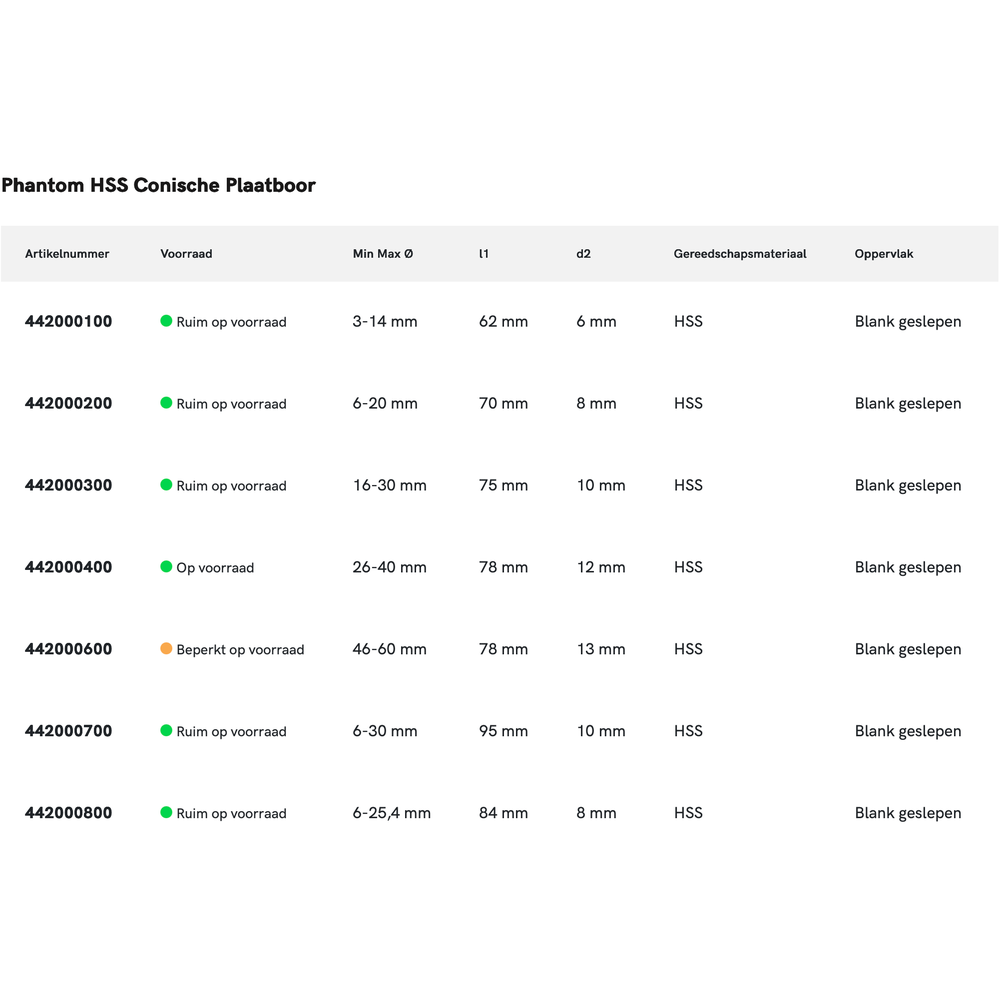Image resolution: width=1000 pixels, height=1000 pixels.
Task: Click the green stock dot for 442000700
Action: pyautogui.click(x=166, y=731)
